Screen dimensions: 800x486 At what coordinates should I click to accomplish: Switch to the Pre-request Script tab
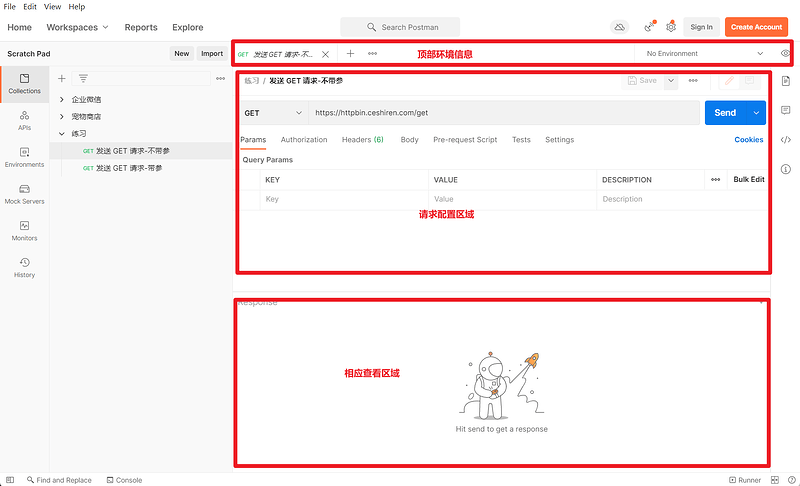point(465,140)
